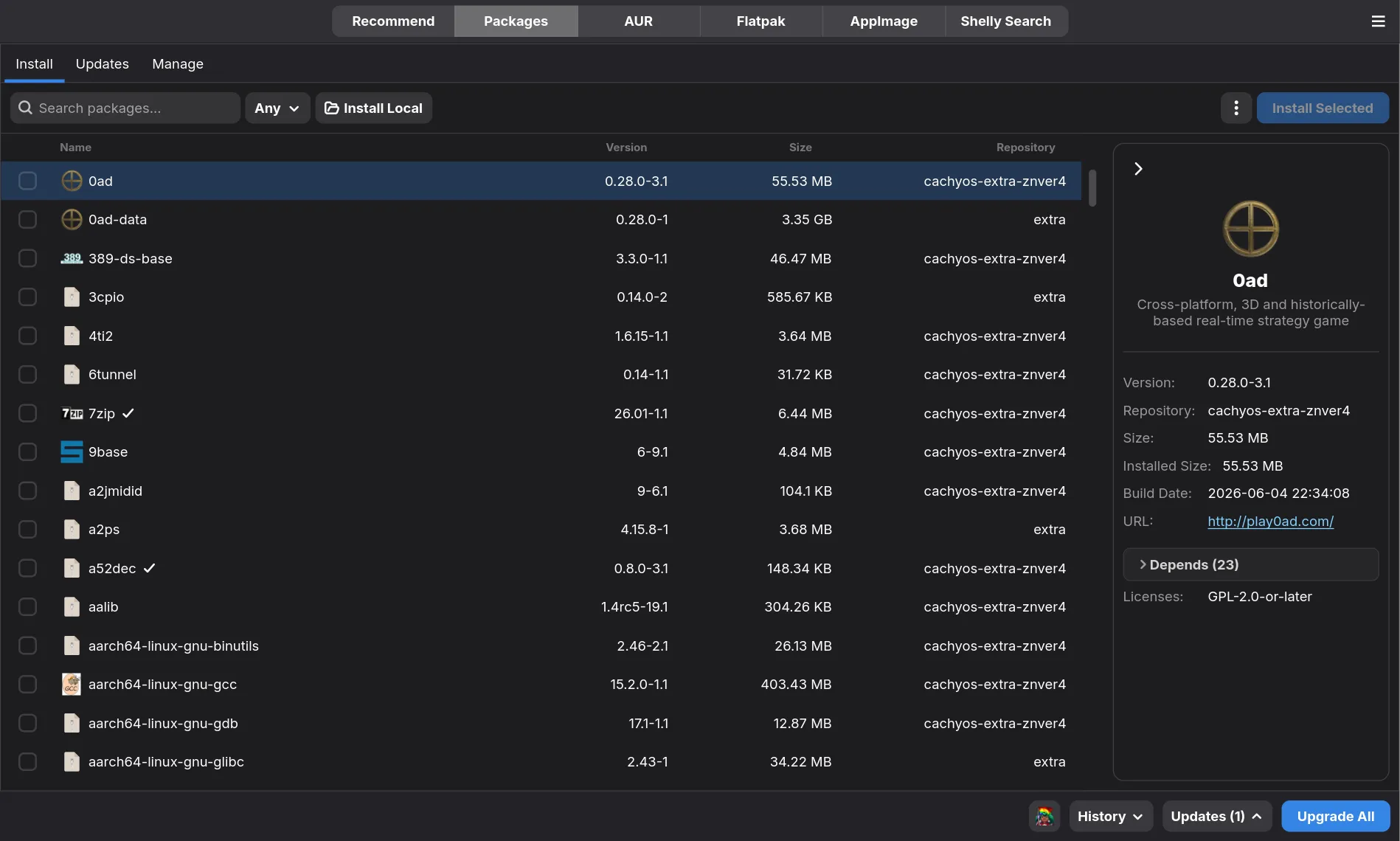The height and width of the screenshot is (841, 1400).
Task: Click the aarch64-linux-gnu-gcc GCC icon
Action: 72,684
